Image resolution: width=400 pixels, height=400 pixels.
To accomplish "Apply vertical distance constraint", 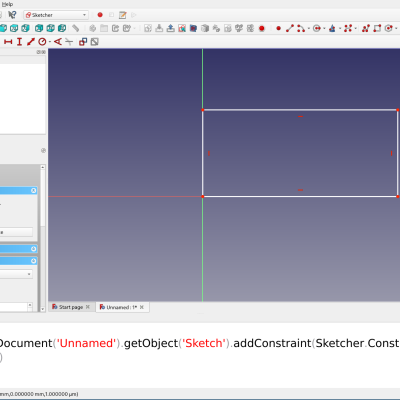I will coord(19,42).
